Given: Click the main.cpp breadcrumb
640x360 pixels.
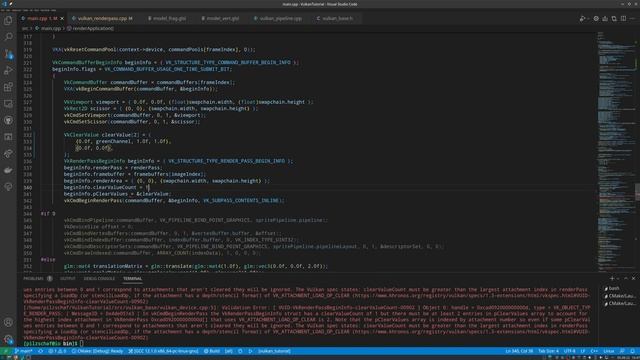Looking at the screenshot, I should pyautogui.click(x=49, y=29).
